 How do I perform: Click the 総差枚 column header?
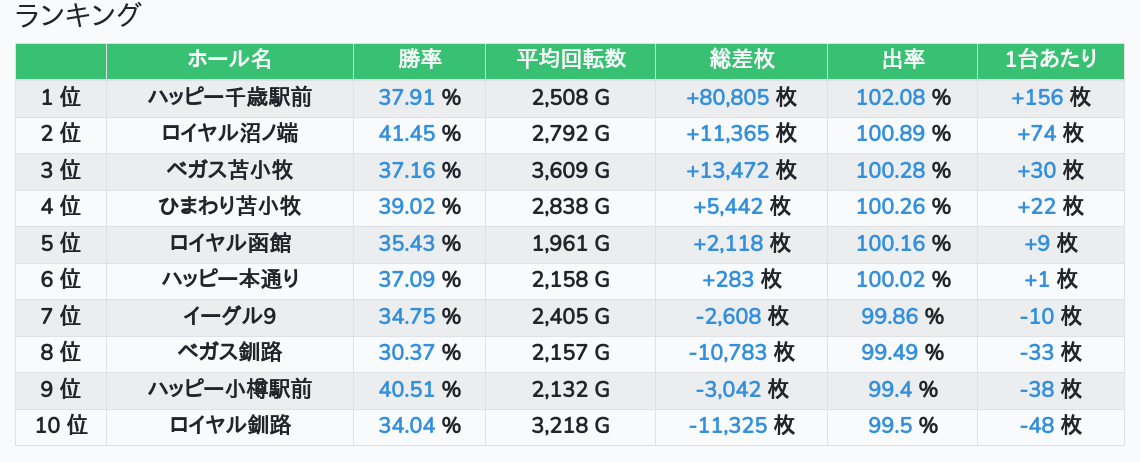click(741, 60)
